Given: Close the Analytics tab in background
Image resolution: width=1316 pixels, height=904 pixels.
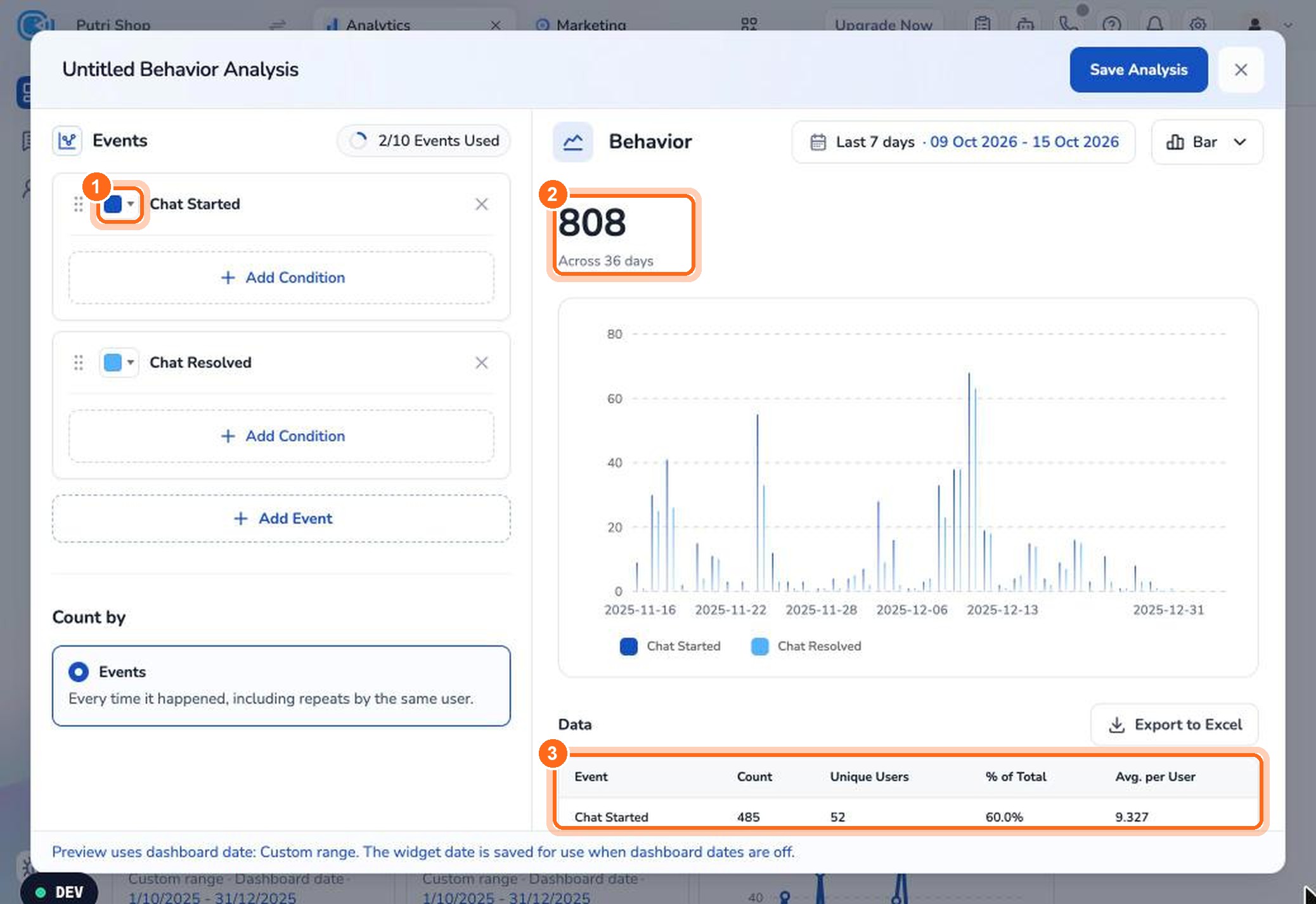Looking at the screenshot, I should coord(496,25).
